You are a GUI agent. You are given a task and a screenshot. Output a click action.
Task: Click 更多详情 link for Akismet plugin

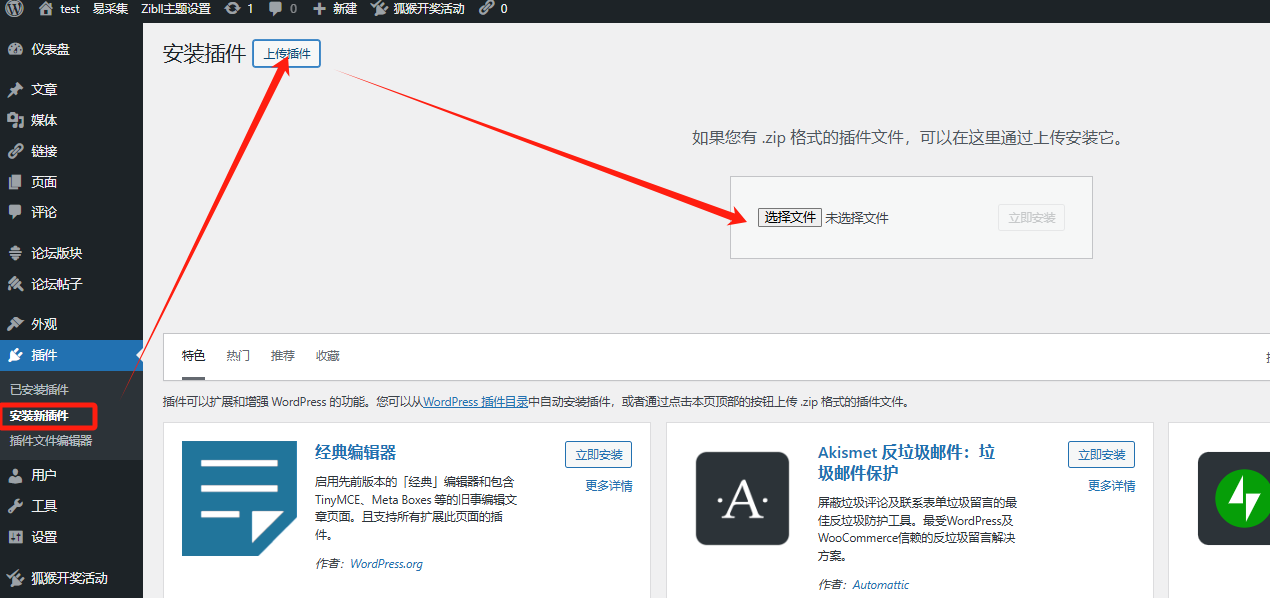1111,486
